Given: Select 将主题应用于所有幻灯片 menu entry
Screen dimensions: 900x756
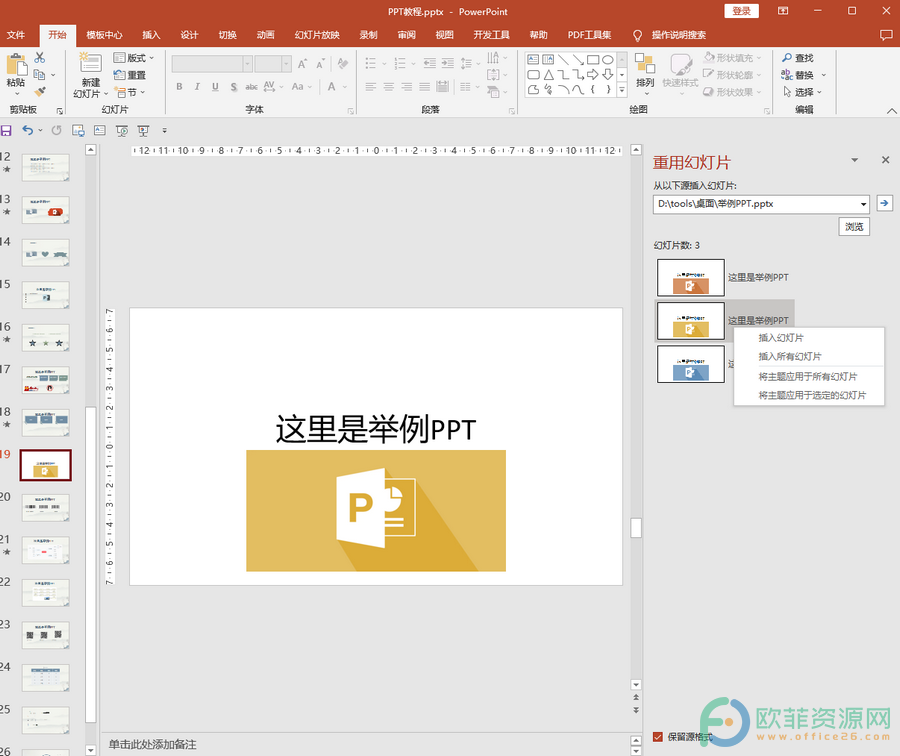Looking at the screenshot, I should click(x=808, y=377).
